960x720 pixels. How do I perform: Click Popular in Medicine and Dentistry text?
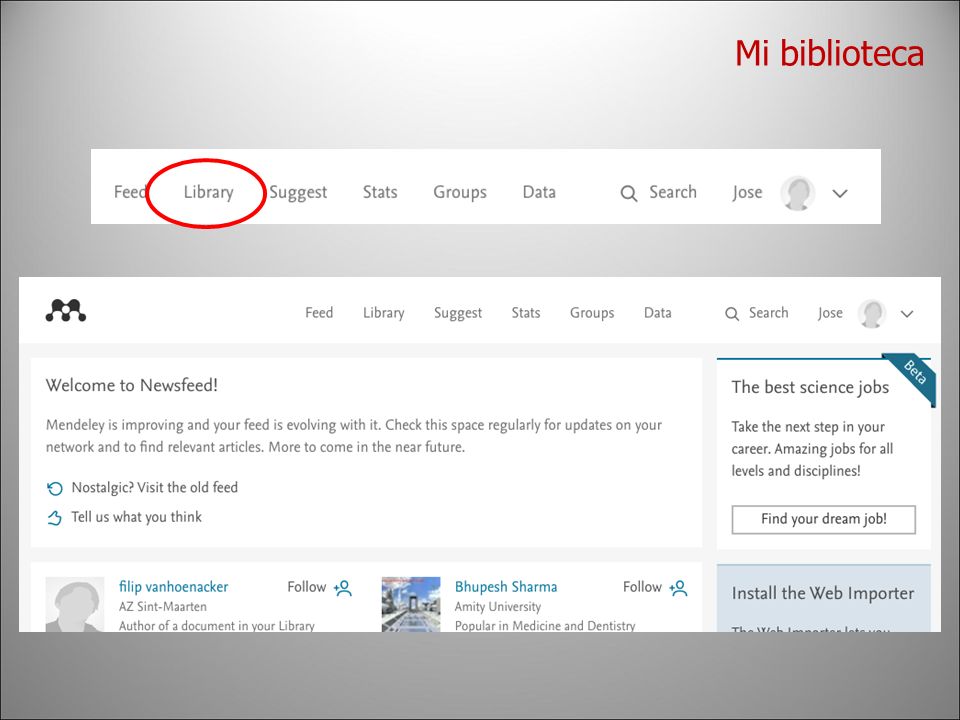[x=545, y=626]
